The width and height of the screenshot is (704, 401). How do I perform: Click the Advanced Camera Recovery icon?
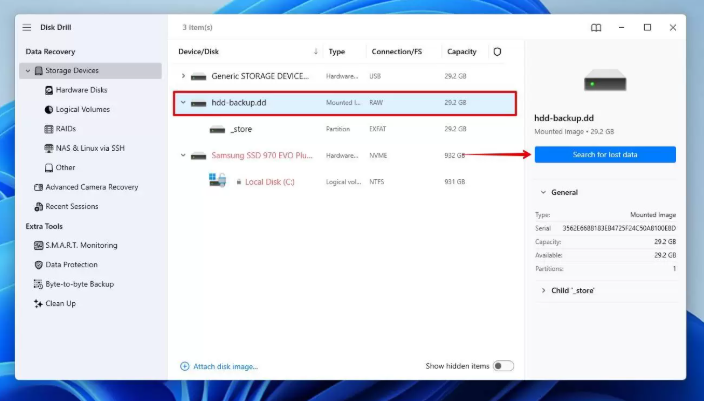coord(39,187)
